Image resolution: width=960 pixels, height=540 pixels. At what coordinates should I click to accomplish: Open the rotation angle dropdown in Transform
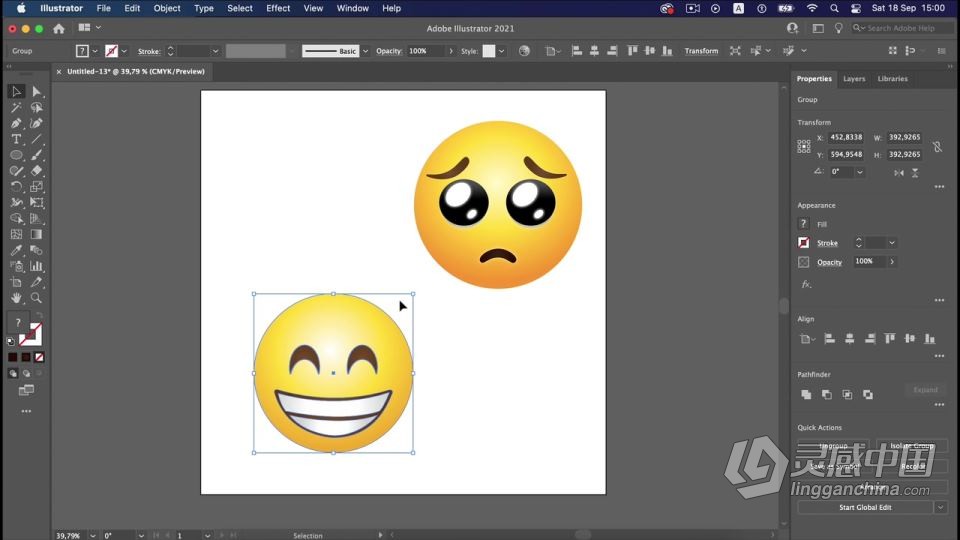click(860, 172)
